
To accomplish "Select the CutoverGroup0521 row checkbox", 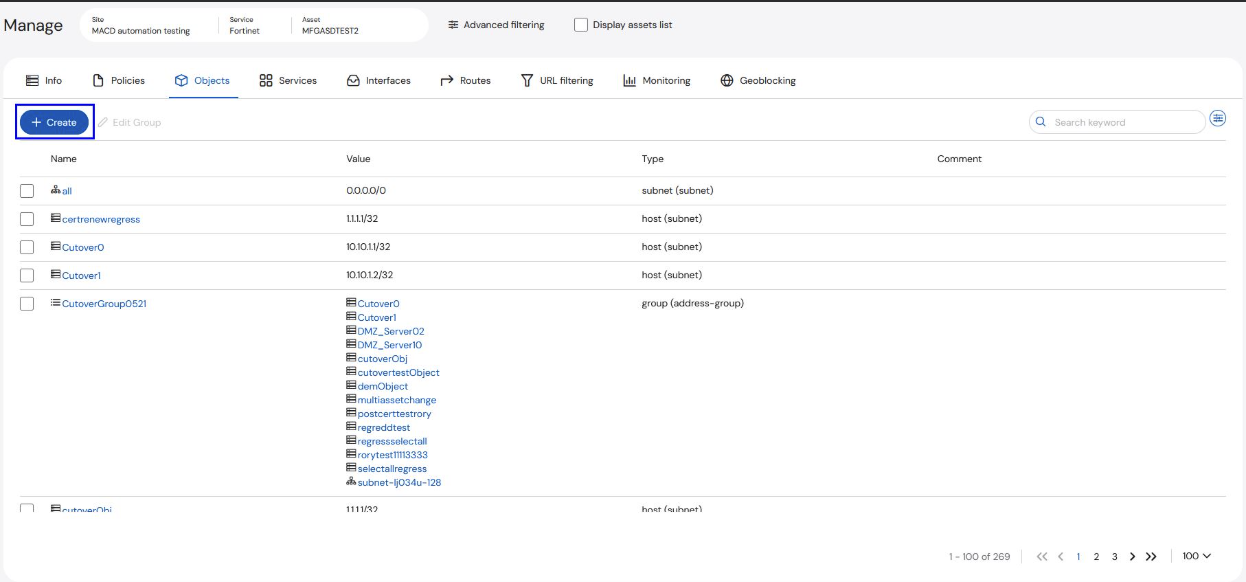I will pos(27,304).
